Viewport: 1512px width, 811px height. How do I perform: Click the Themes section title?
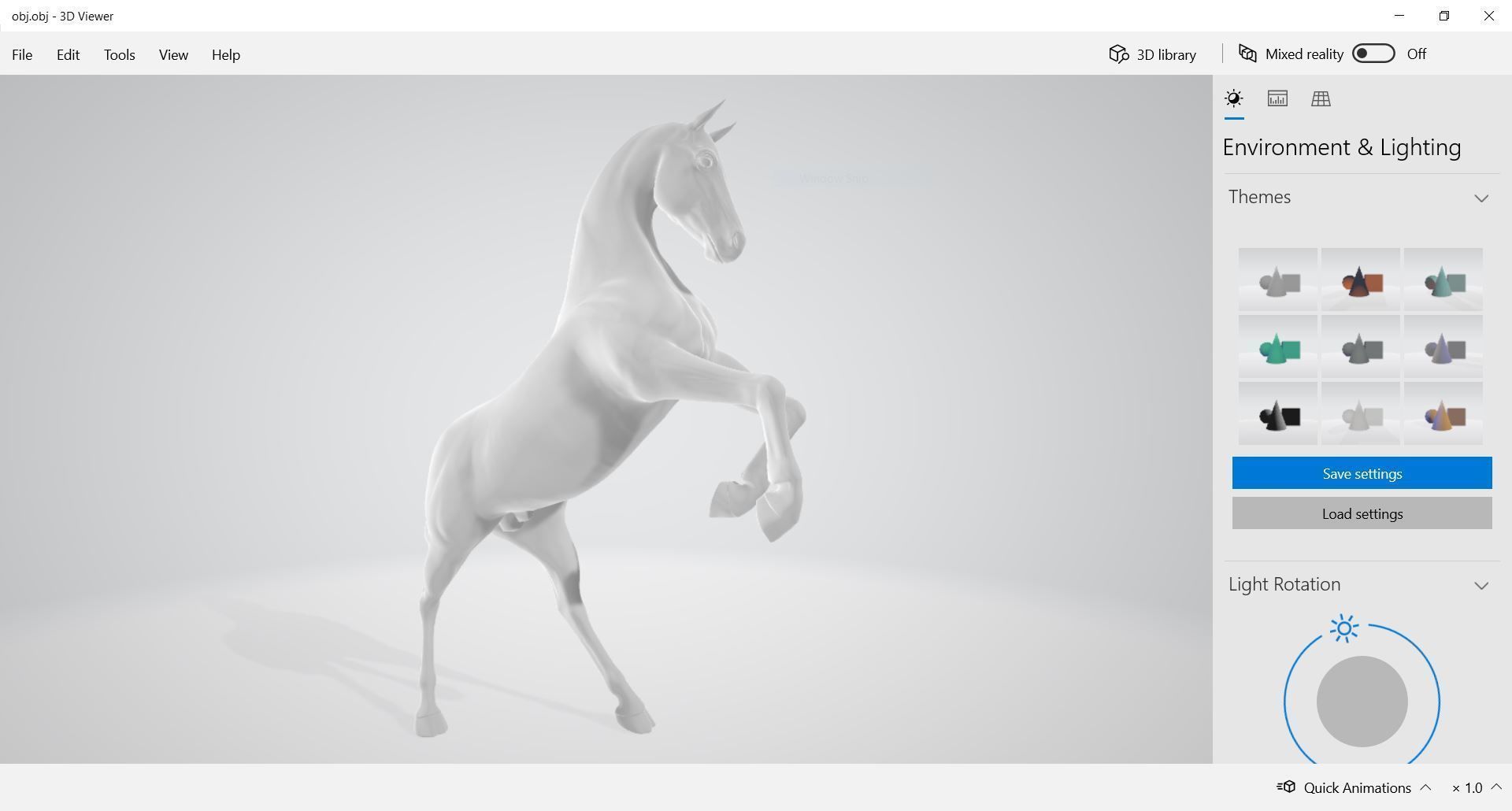(x=1259, y=197)
